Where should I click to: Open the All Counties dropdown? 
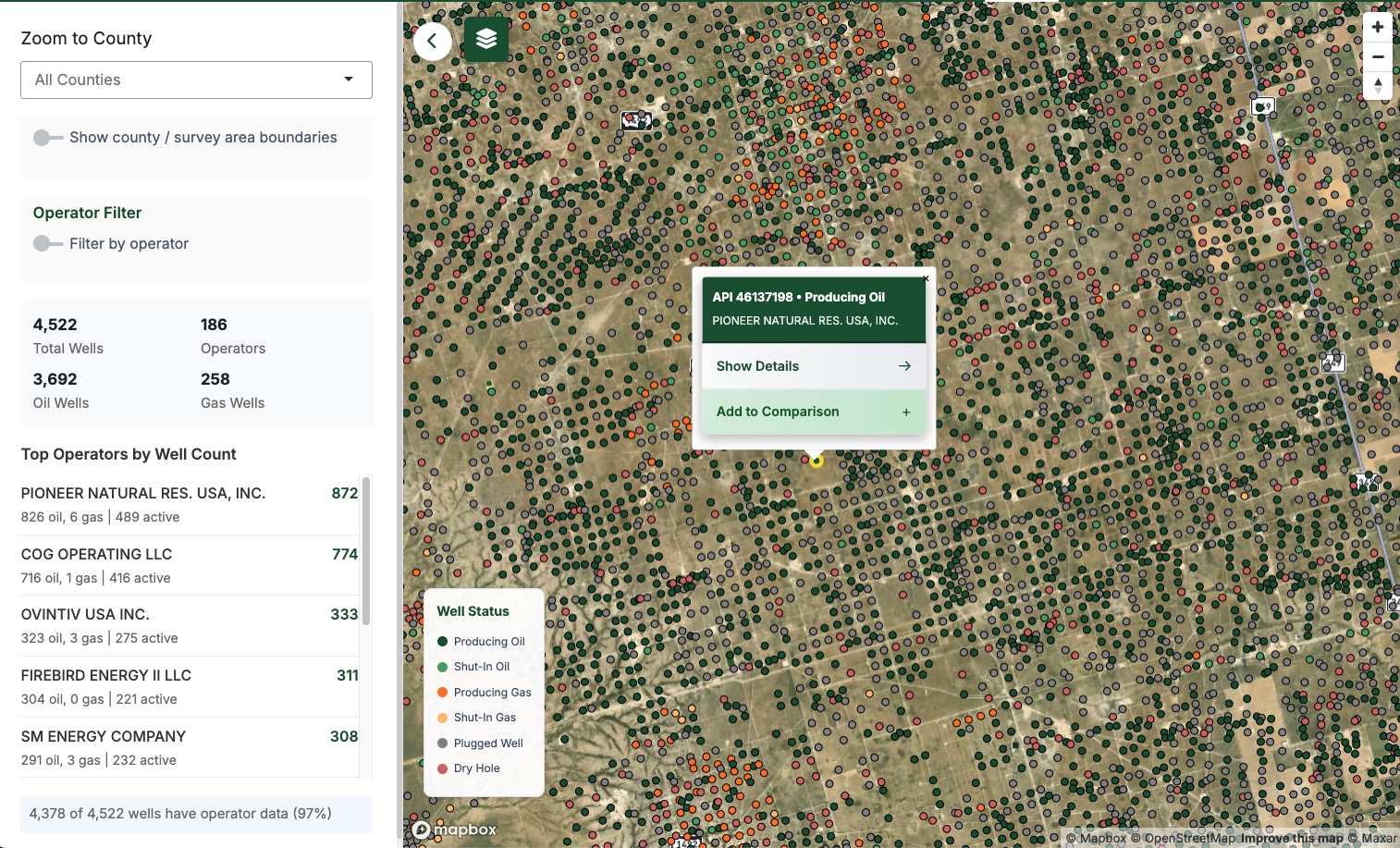click(196, 80)
